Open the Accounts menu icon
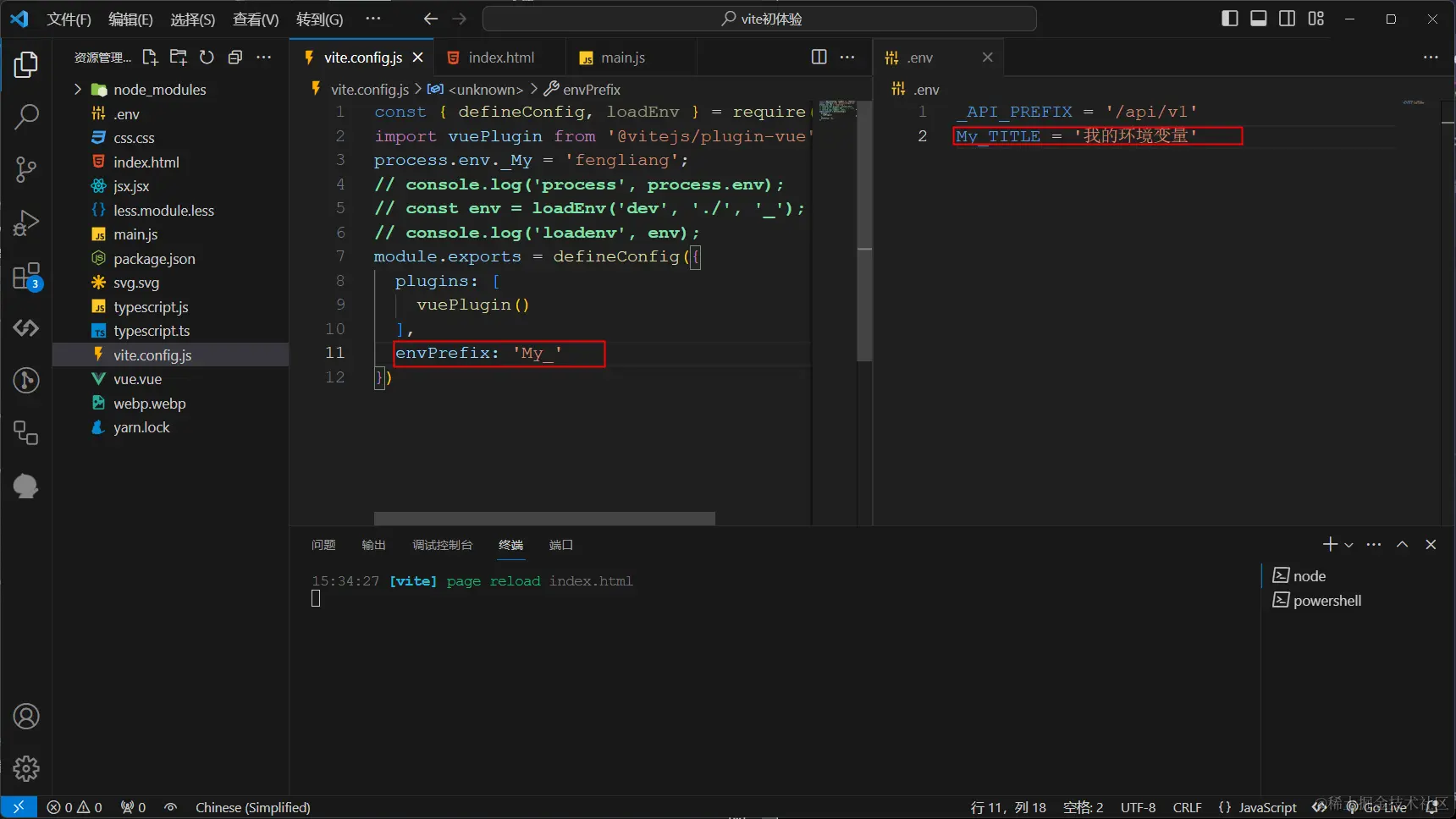 coord(26,717)
